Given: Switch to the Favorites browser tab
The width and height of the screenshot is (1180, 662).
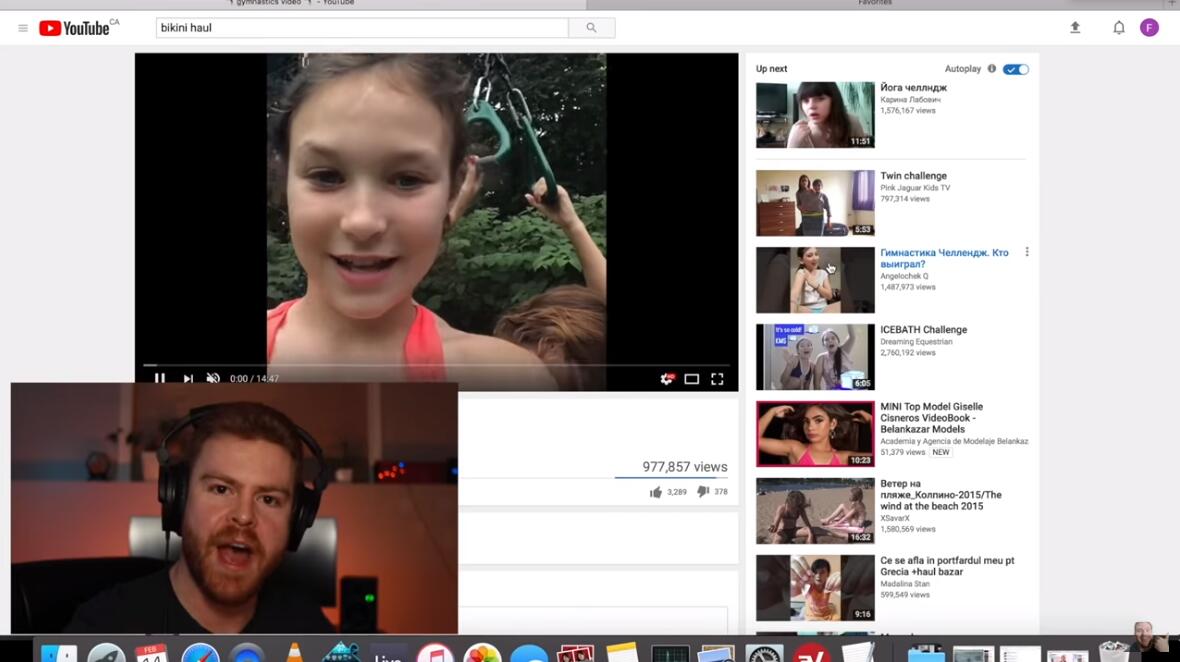Looking at the screenshot, I should [875, 3].
